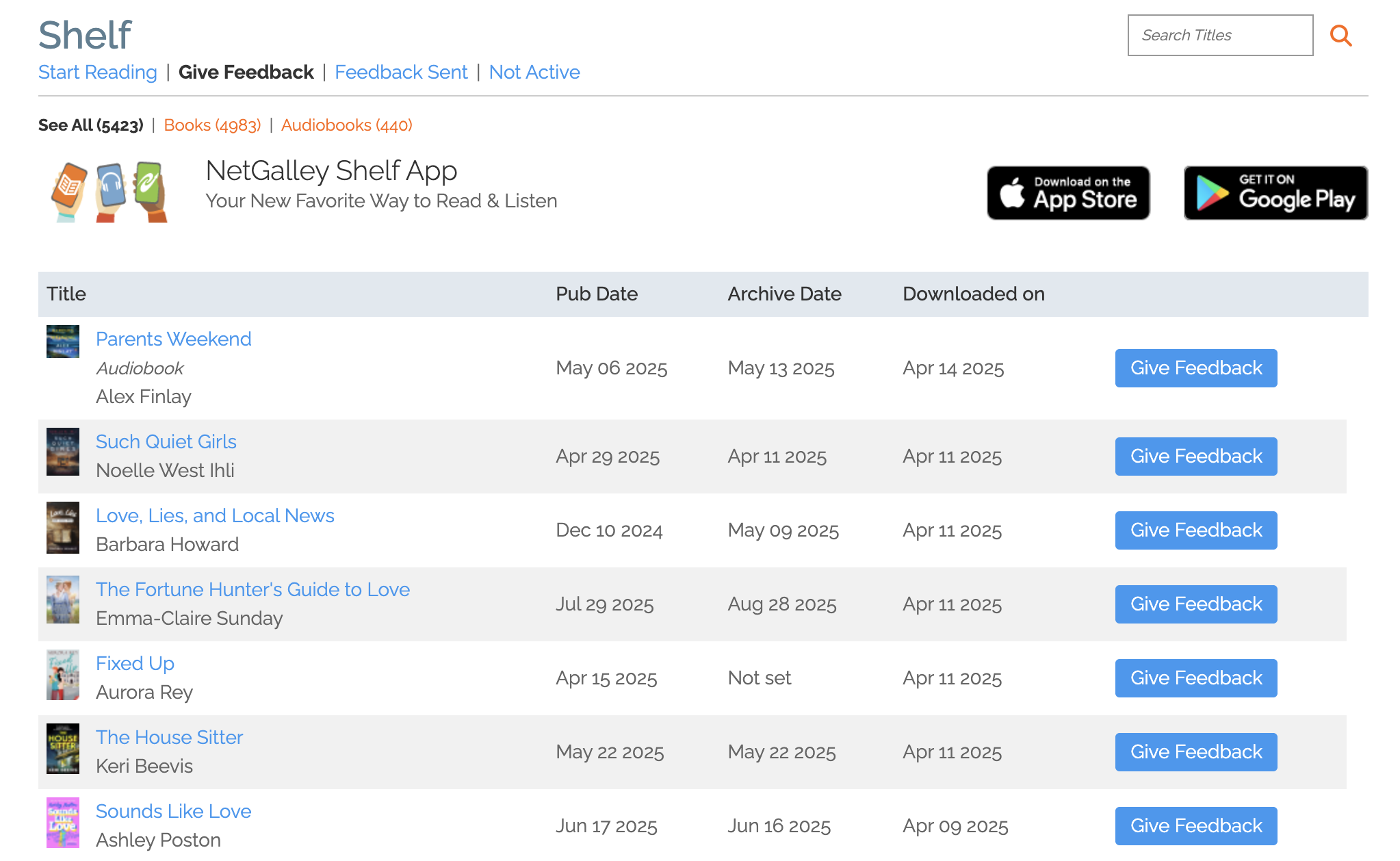Click the Not set archive date for Fixed Up
This screenshot has width=1400, height=861.
tap(759, 678)
